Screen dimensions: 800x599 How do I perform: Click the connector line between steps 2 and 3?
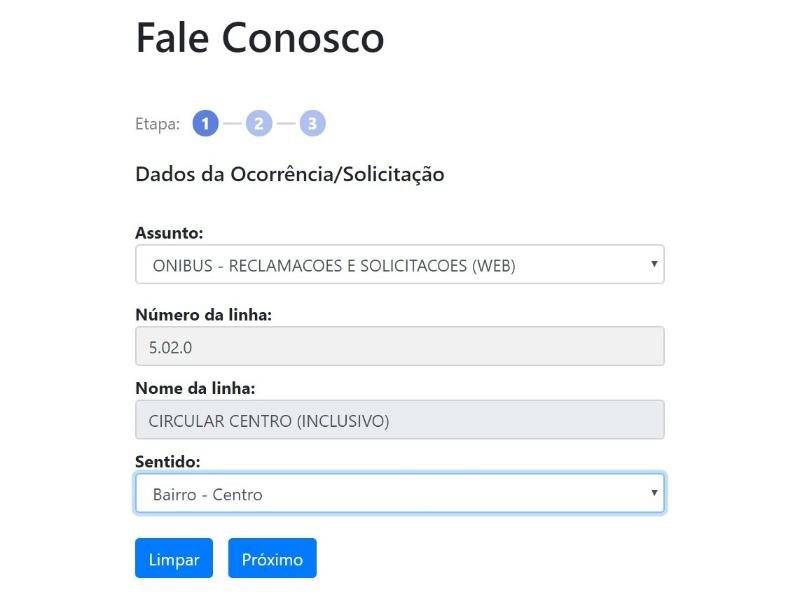[x=285, y=122]
